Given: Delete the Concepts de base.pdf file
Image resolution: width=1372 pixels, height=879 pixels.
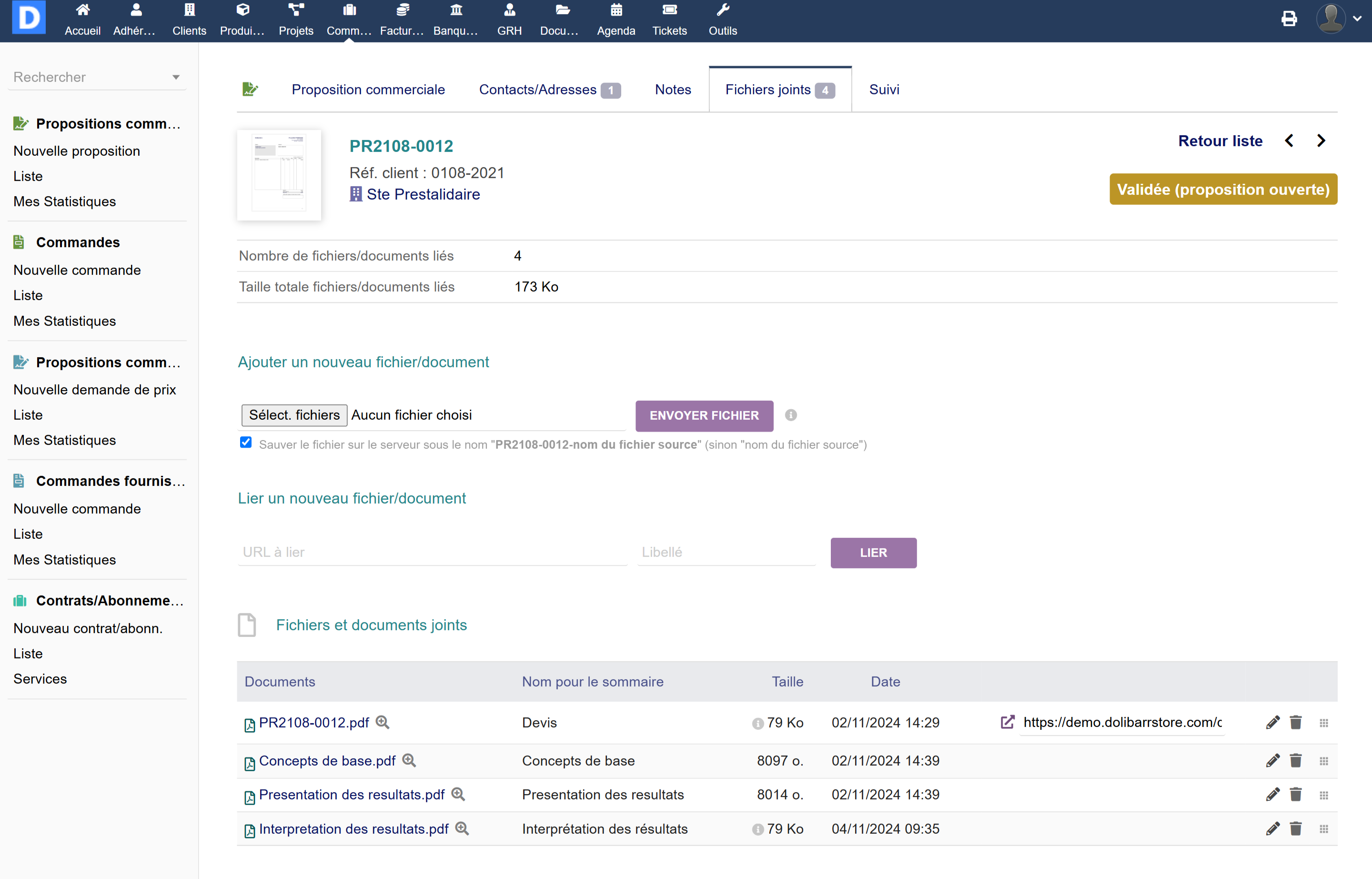Looking at the screenshot, I should [x=1295, y=760].
